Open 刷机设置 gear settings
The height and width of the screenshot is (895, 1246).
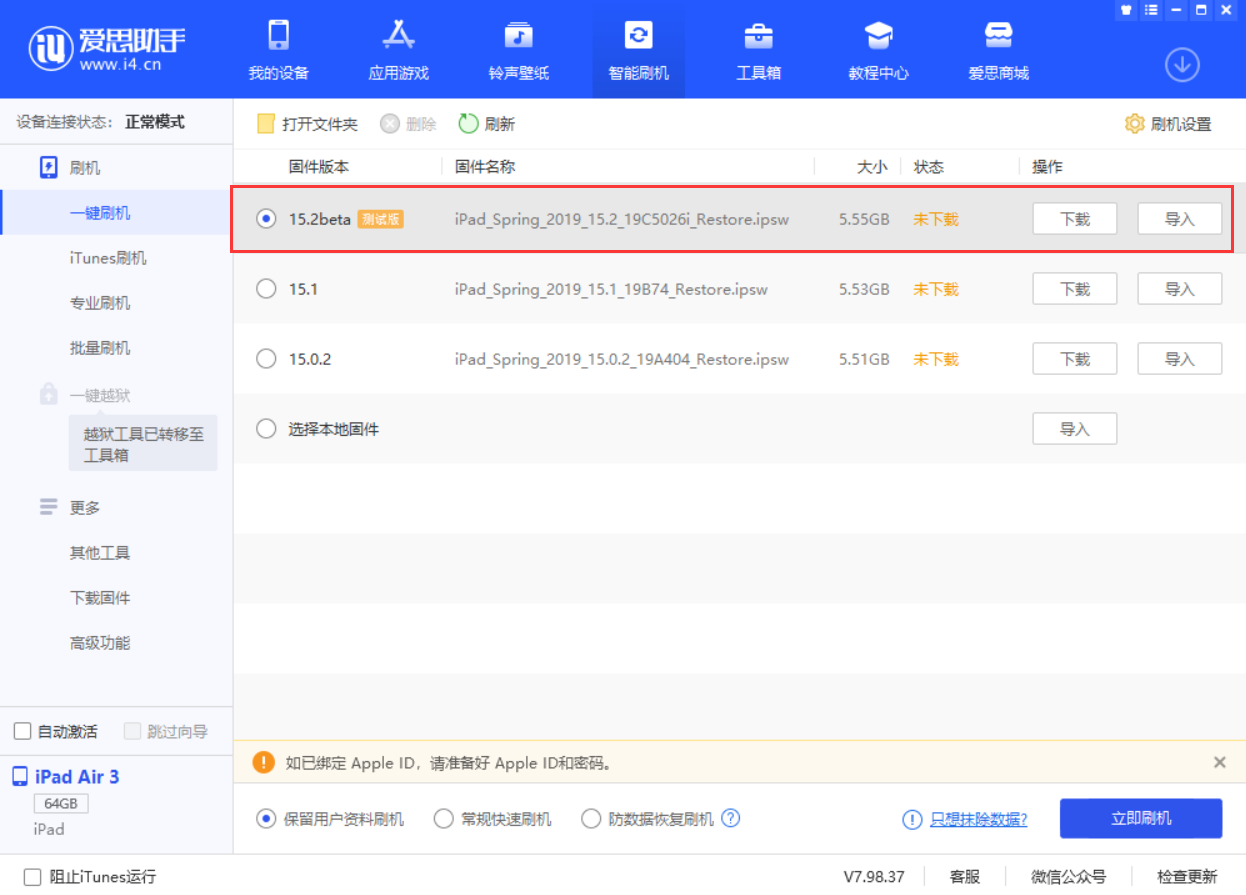(x=1134, y=124)
